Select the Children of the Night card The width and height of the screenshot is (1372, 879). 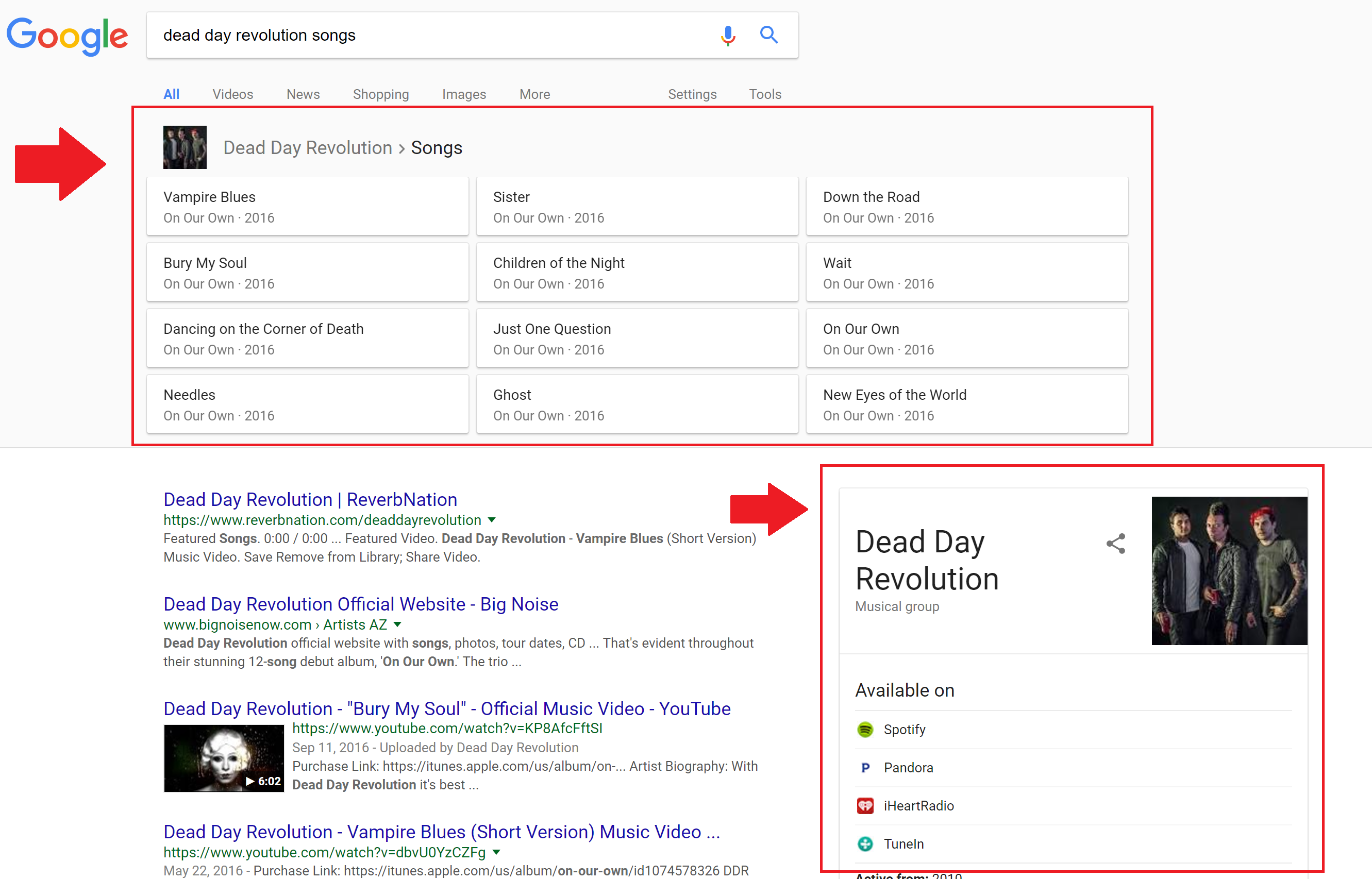[637, 272]
